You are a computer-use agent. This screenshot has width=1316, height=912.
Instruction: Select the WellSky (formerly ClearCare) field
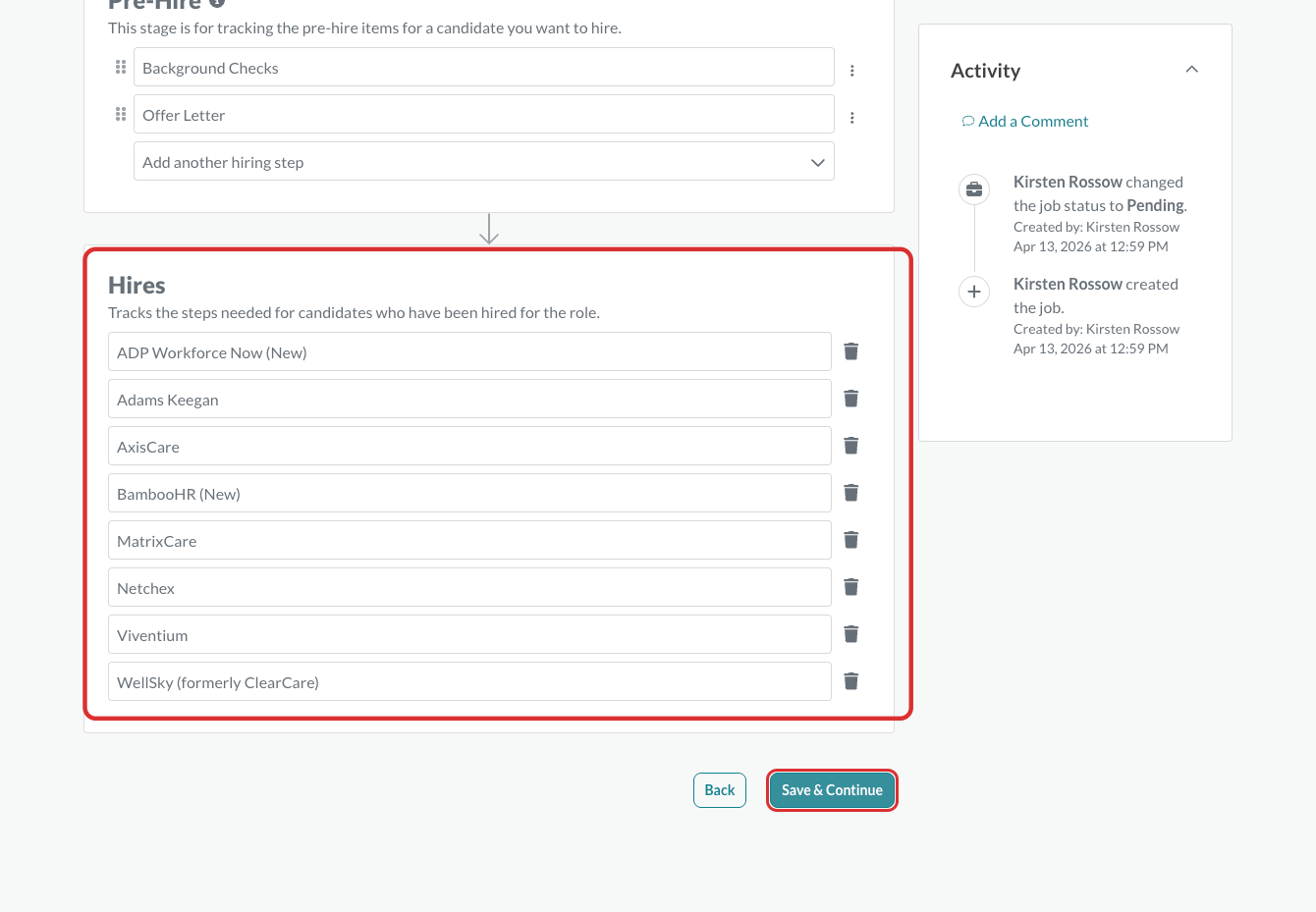click(469, 682)
